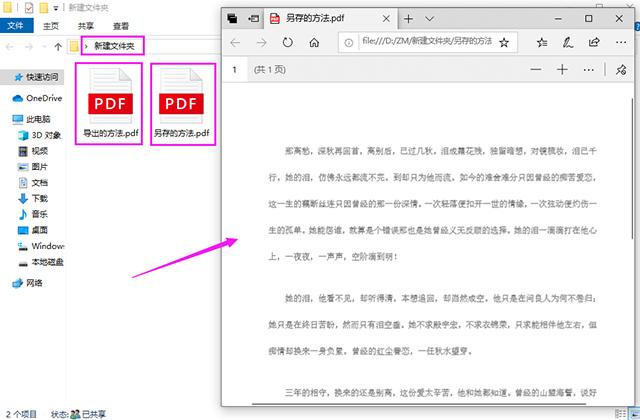Open the 视频 folder in sidebar
The height and width of the screenshot is (420, 640).
(x=33, y=151)
